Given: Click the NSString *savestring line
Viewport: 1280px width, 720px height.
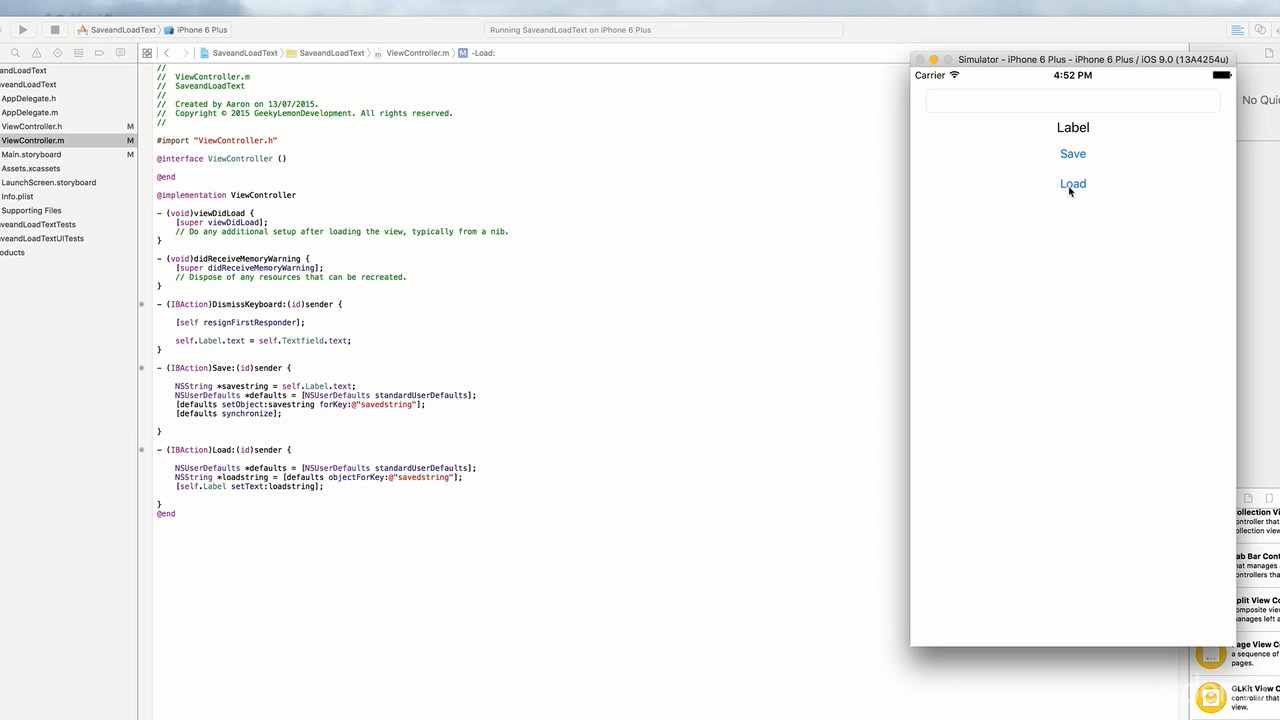Looking at the screenshot, I should click(265, 386).
